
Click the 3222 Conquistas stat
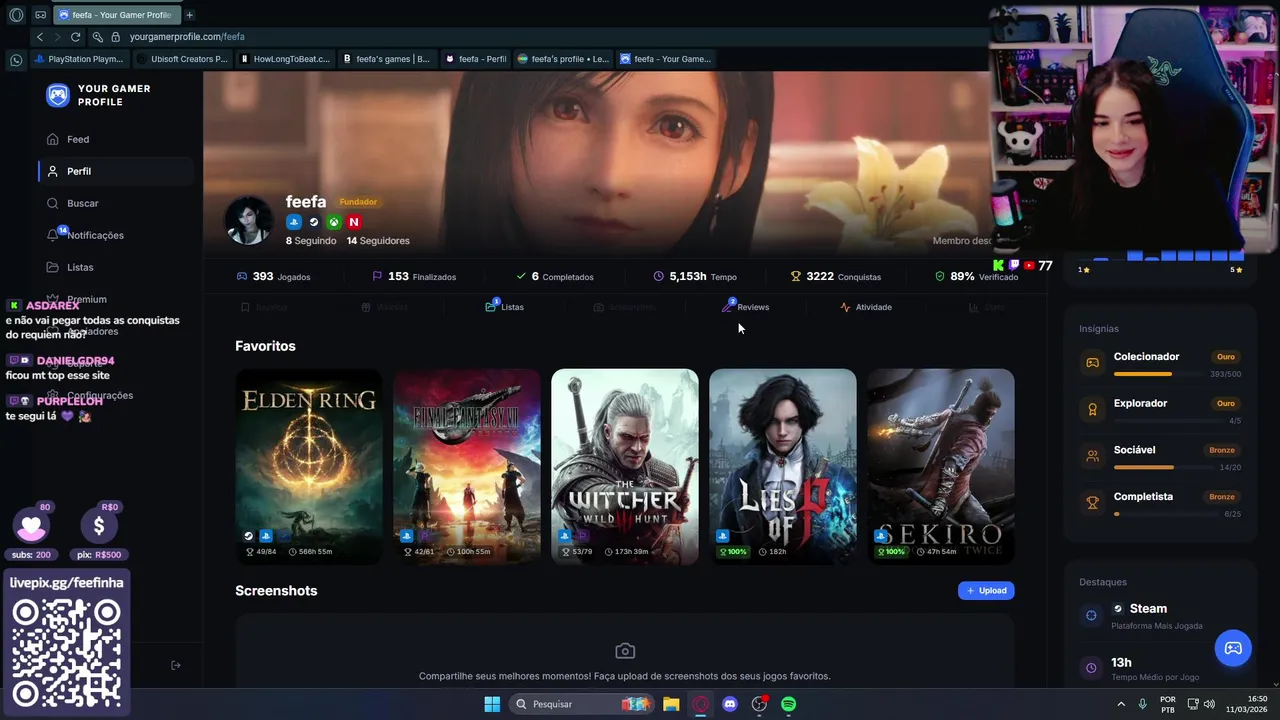click(x=836, y=276)
